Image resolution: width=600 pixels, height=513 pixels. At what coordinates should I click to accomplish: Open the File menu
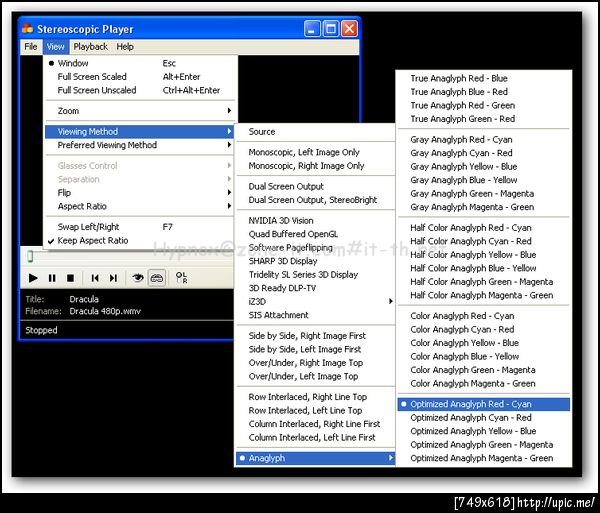click(x=31, y=47)
